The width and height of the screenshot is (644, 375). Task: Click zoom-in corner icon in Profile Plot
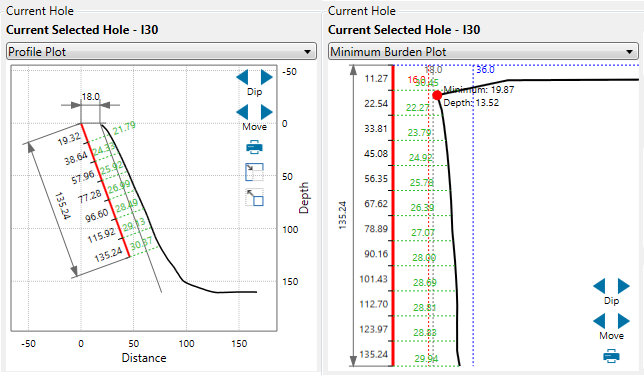(x=254, y=172)
